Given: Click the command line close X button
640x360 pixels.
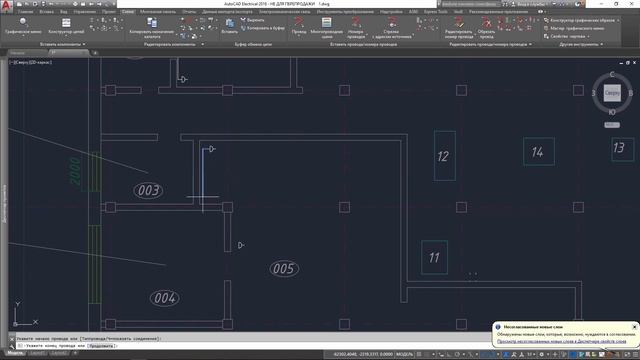Looking at the screenshot, I should pyautogui.click(x=12, y=339).
